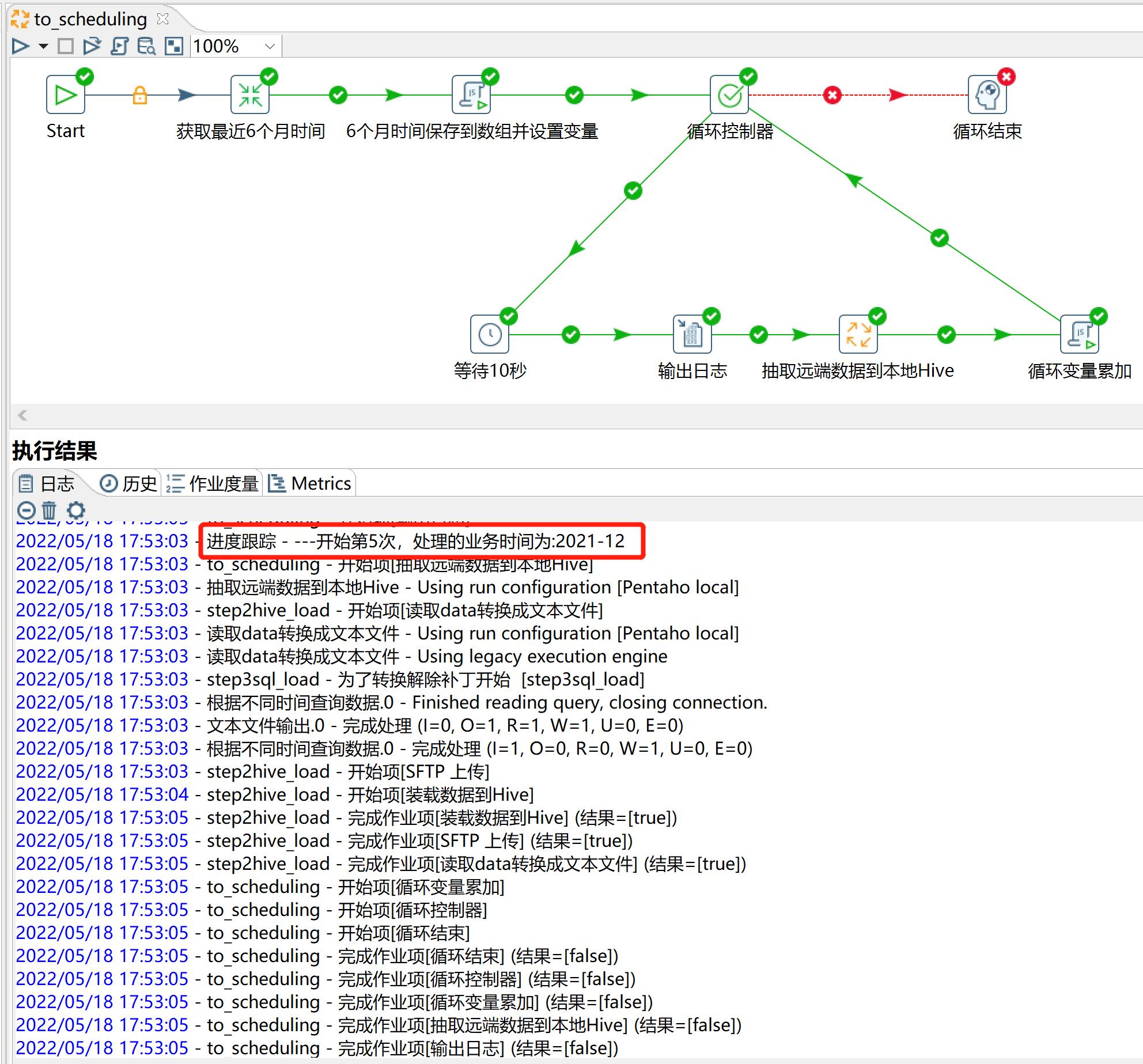Click log line 根据不同时间查询数据.0 完成处理

tap(384, 748)
